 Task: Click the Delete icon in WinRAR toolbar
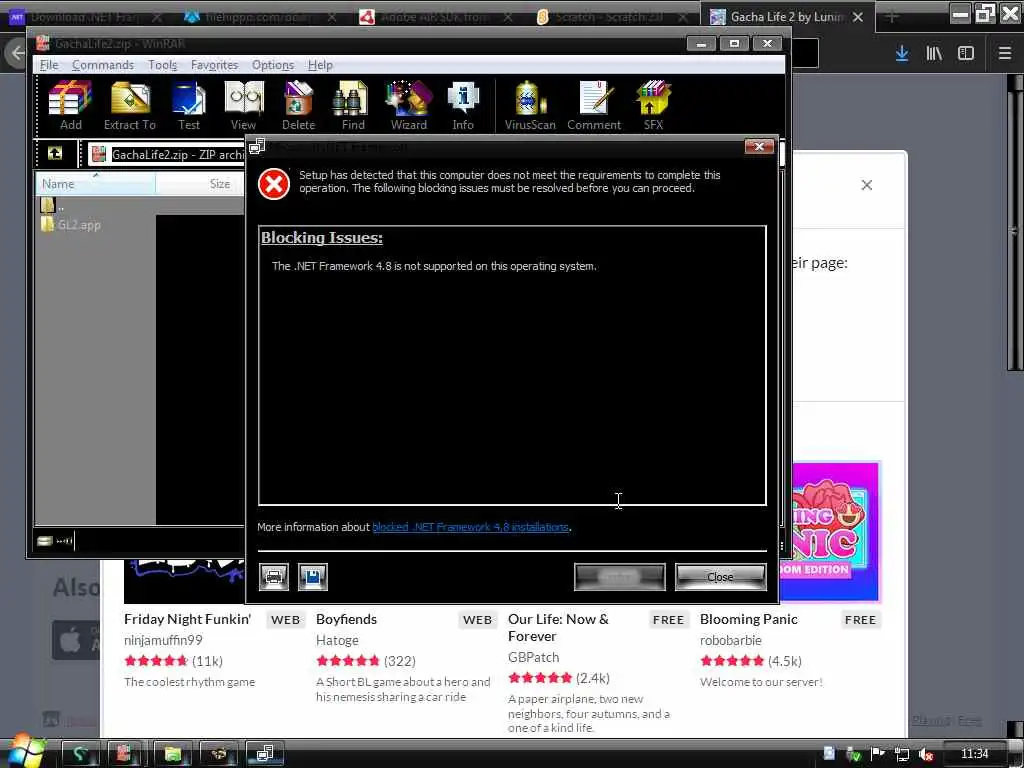(x=298, y=106)
